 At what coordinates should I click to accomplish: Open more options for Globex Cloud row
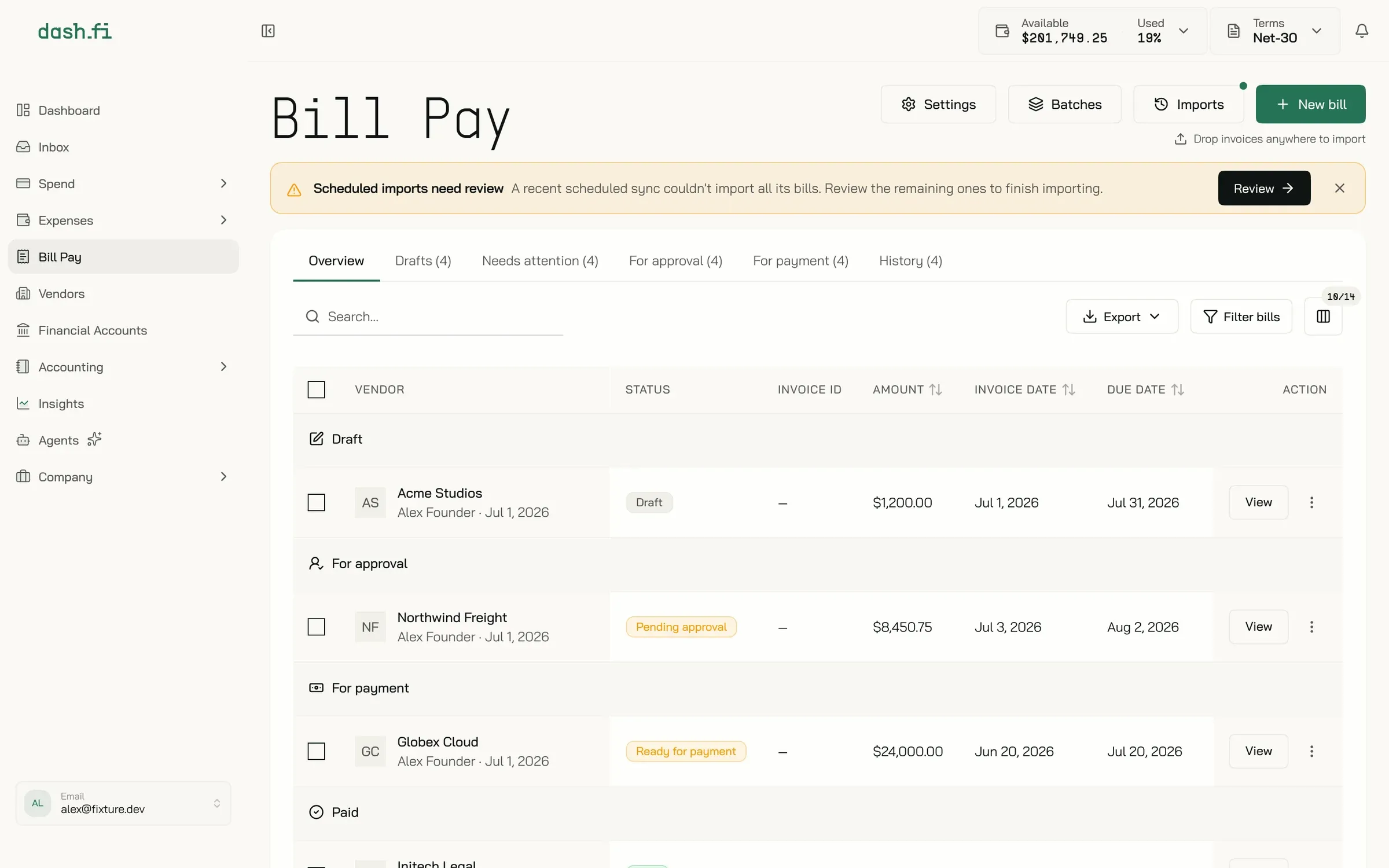coord(1311,751)
